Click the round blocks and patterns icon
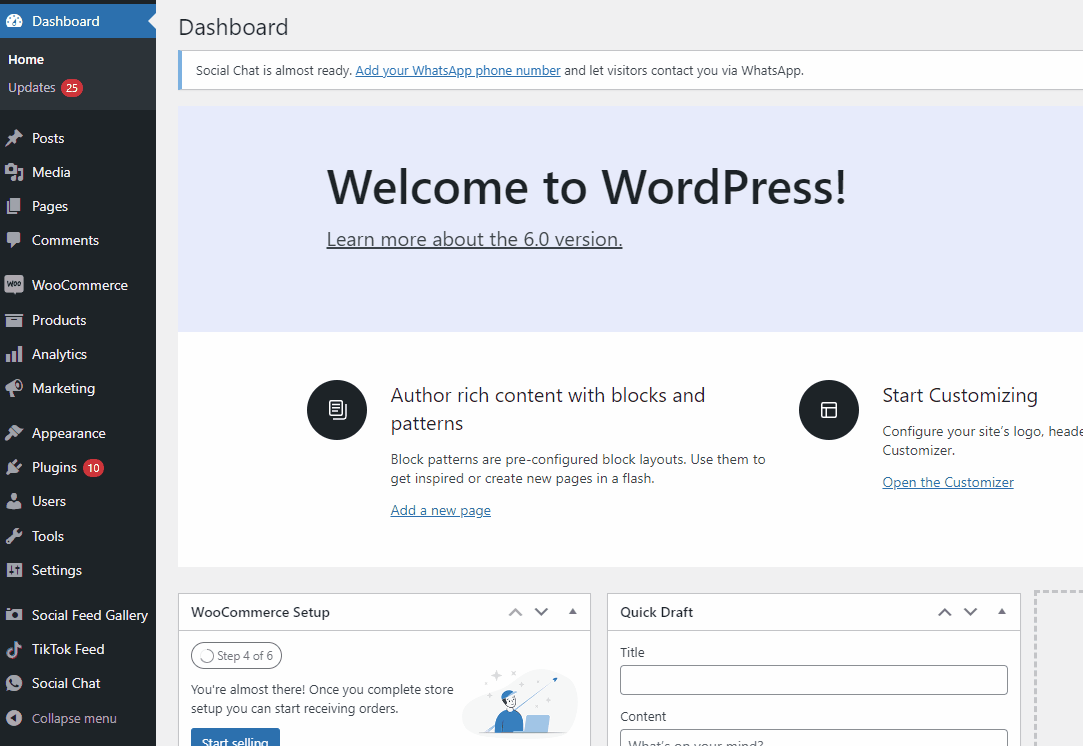 tap(337, 410)
